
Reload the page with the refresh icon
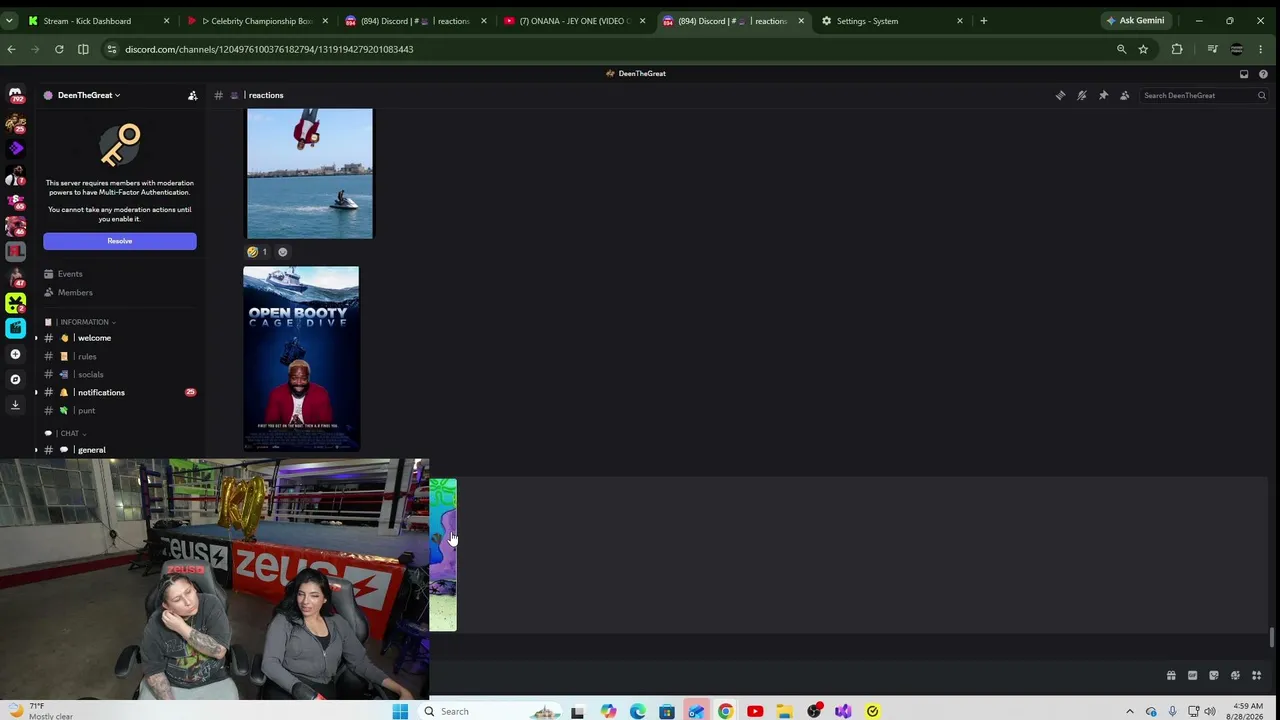59,49
